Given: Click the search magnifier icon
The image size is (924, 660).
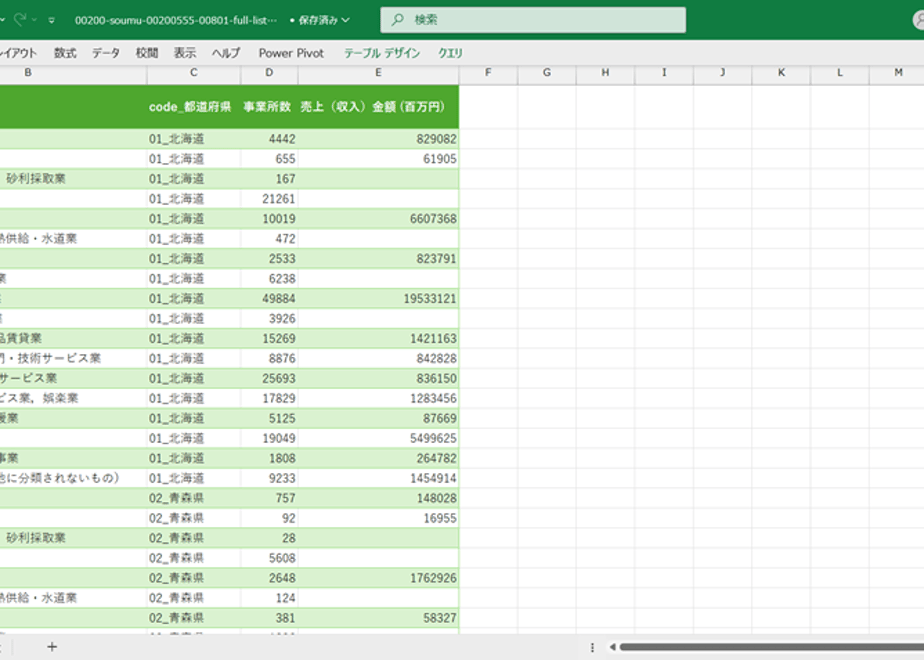Looking at the screenshot, I should 398,19.
